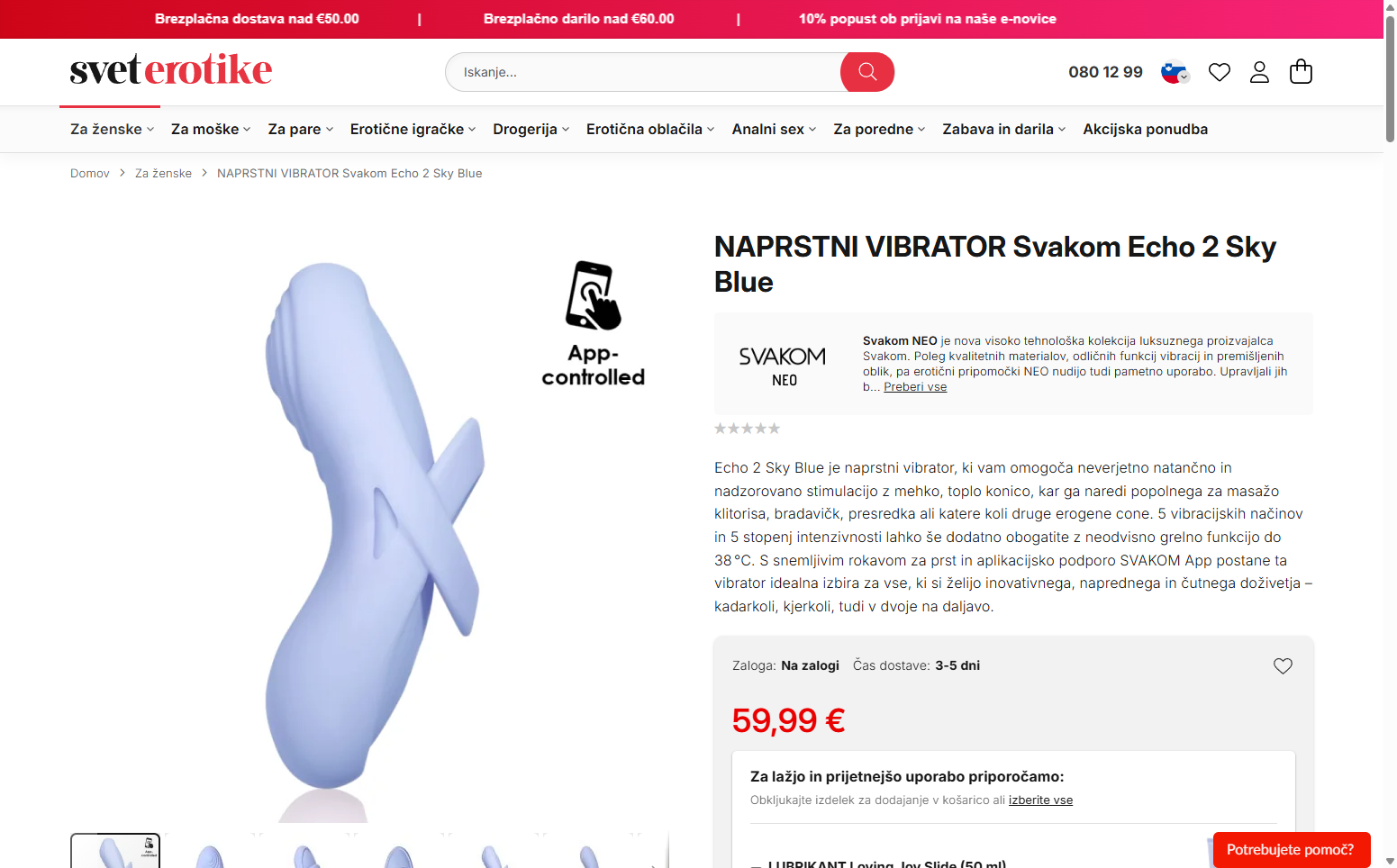Open the Slovenian flag language selector
Image resolution: width=1397 pixels, height=868 pixels.
(1174, 72)
